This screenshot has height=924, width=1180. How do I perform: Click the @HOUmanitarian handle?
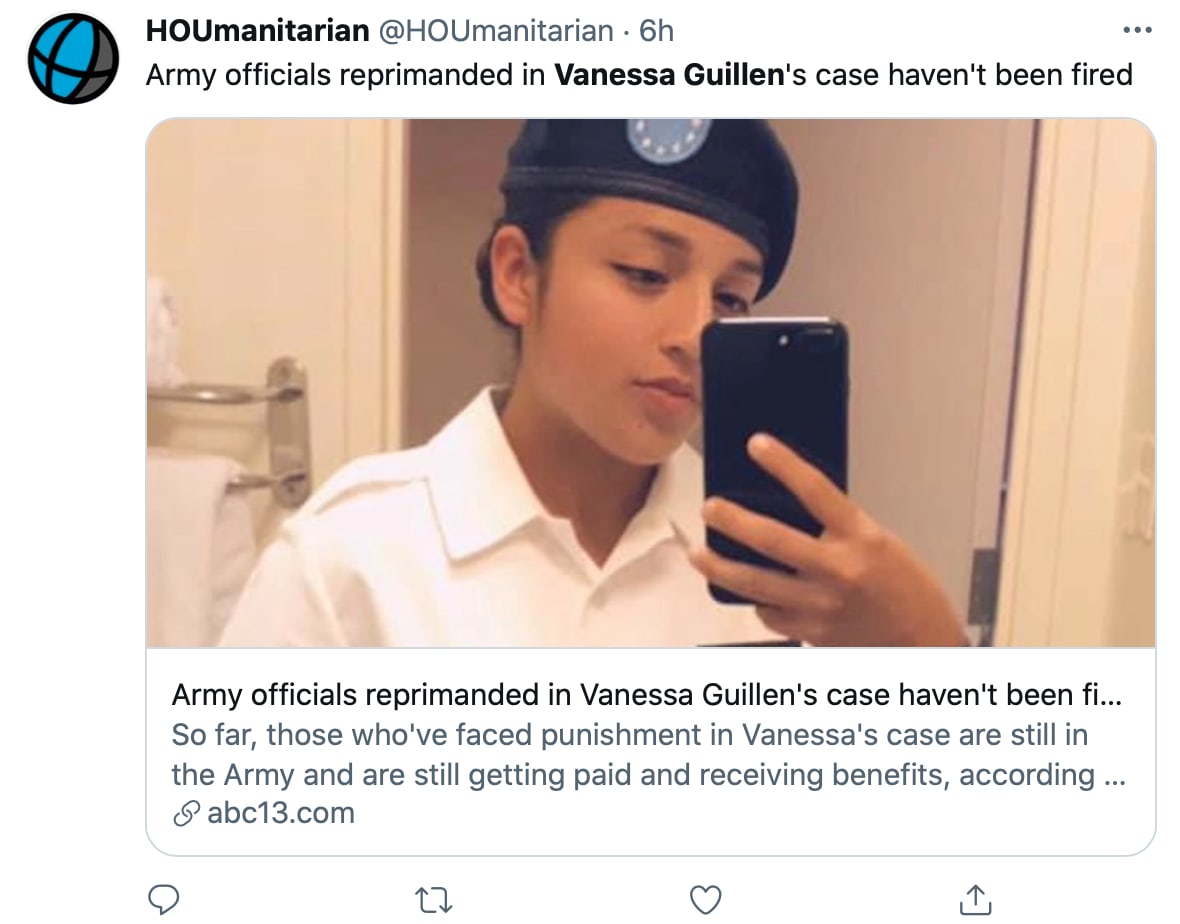495,31
